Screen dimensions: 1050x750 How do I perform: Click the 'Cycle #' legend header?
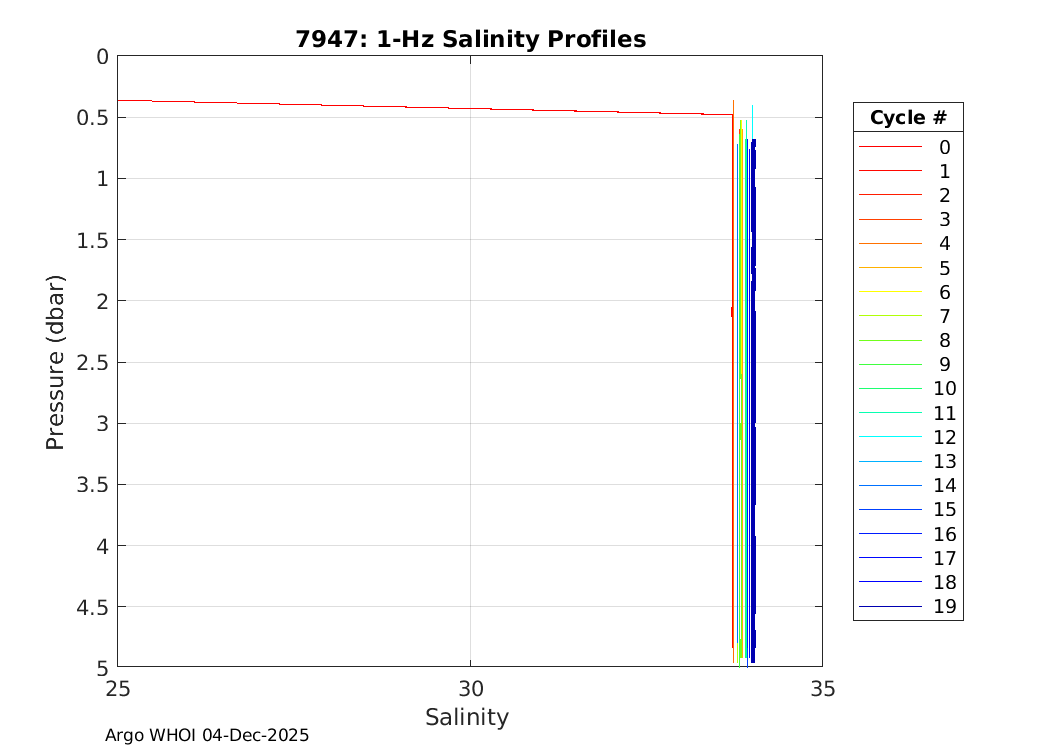[908, 117]
